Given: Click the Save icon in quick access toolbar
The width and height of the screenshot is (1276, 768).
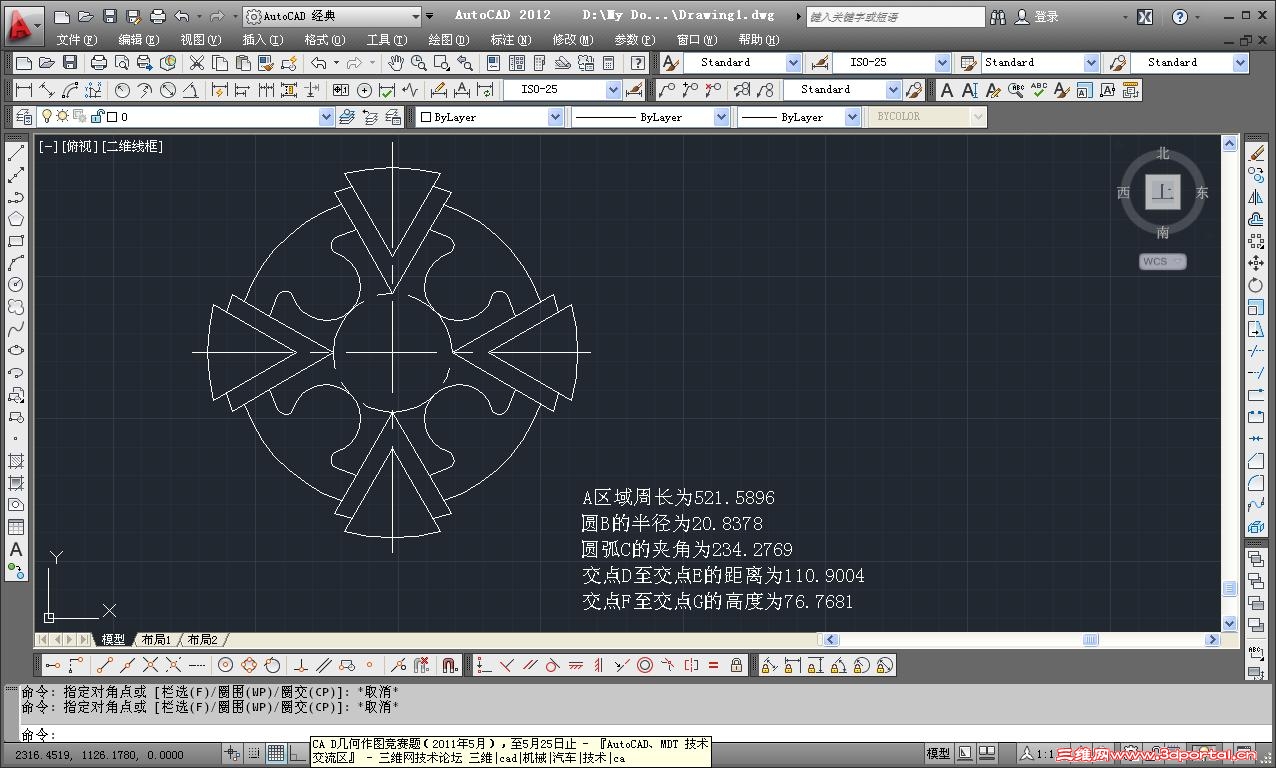Looking at the screenshot, I should pyautogui.click(x=110, y=17).
